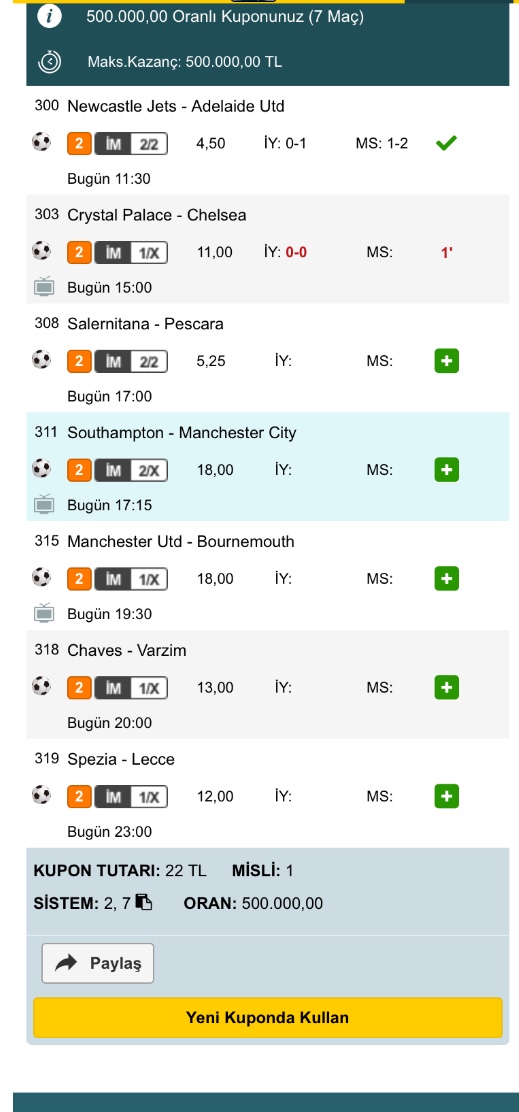Expand Salernitana - Pescara with green plus
This screenshot has width=519, height=1112.
pyautogui.click(x=447, y=361)
